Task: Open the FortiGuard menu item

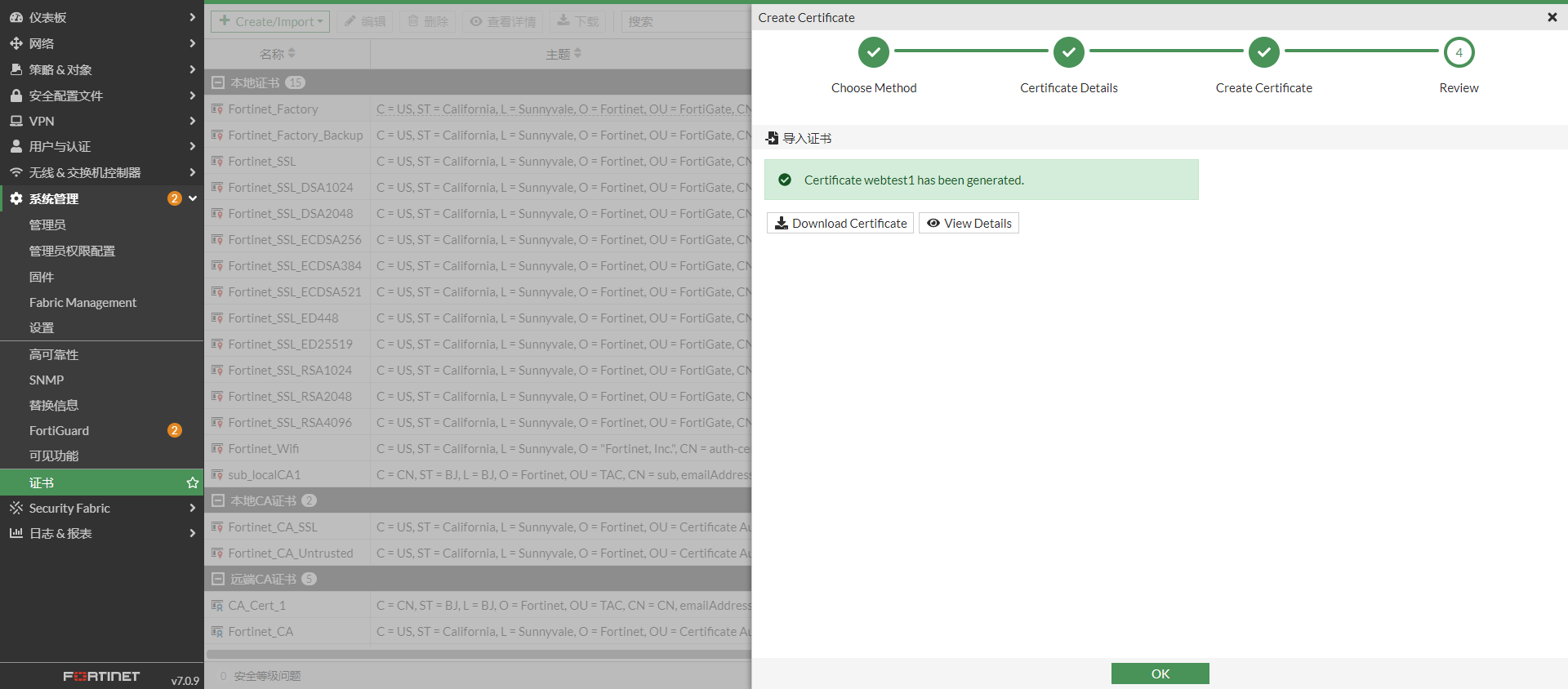Action: tap(60, 430)
